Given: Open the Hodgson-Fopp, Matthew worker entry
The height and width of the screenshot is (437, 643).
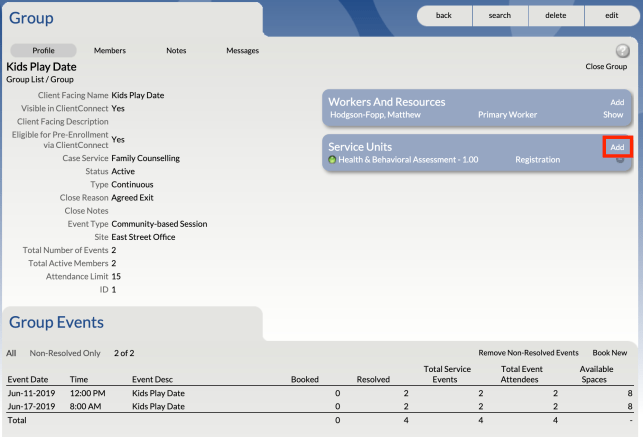Looking at the screenshot, I should [x=375, y=115].
